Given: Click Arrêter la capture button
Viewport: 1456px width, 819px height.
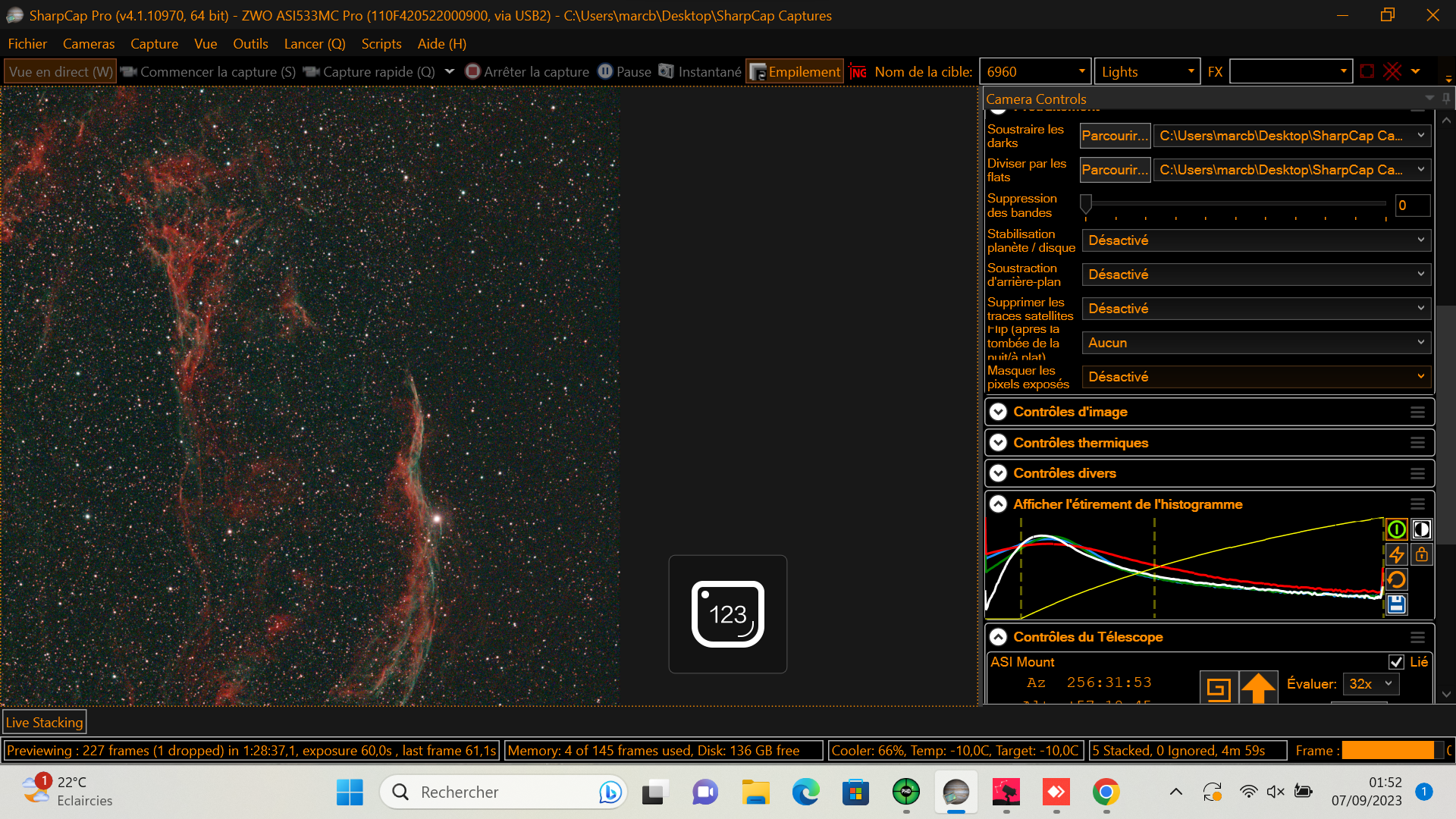Looking at the screenshot, I should 527,71.
